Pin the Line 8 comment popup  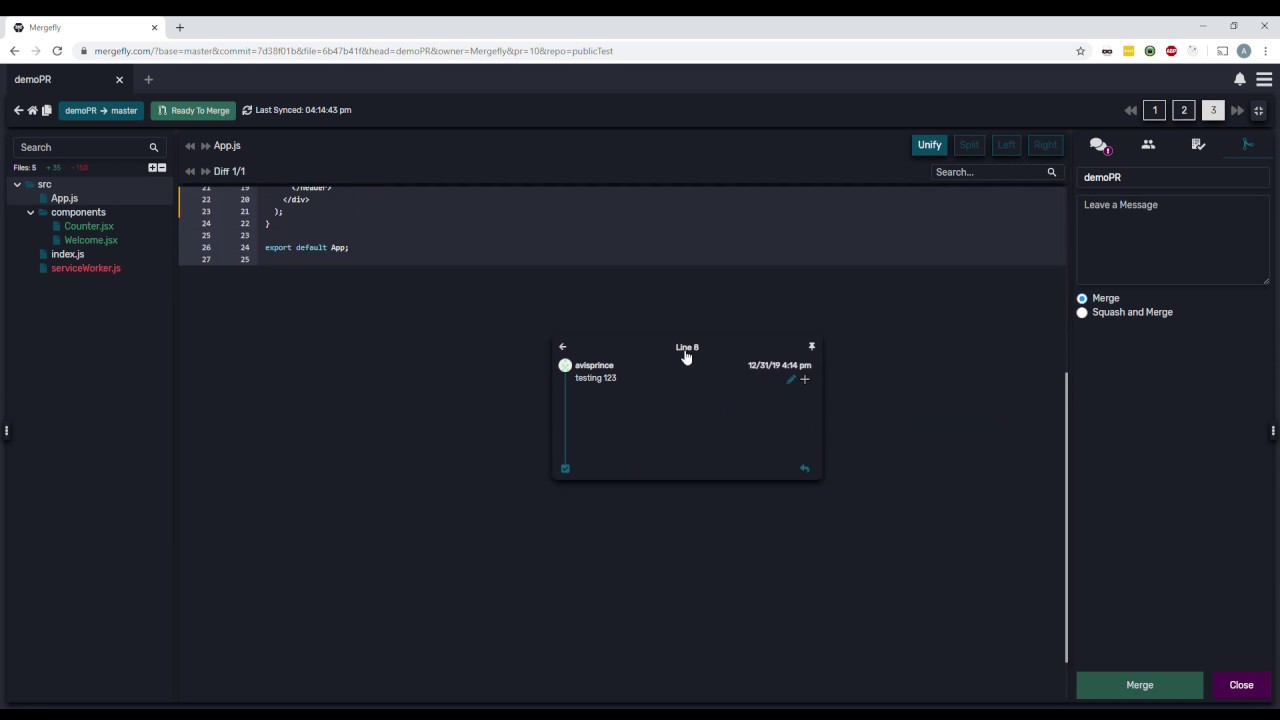[x=812, y=346]
